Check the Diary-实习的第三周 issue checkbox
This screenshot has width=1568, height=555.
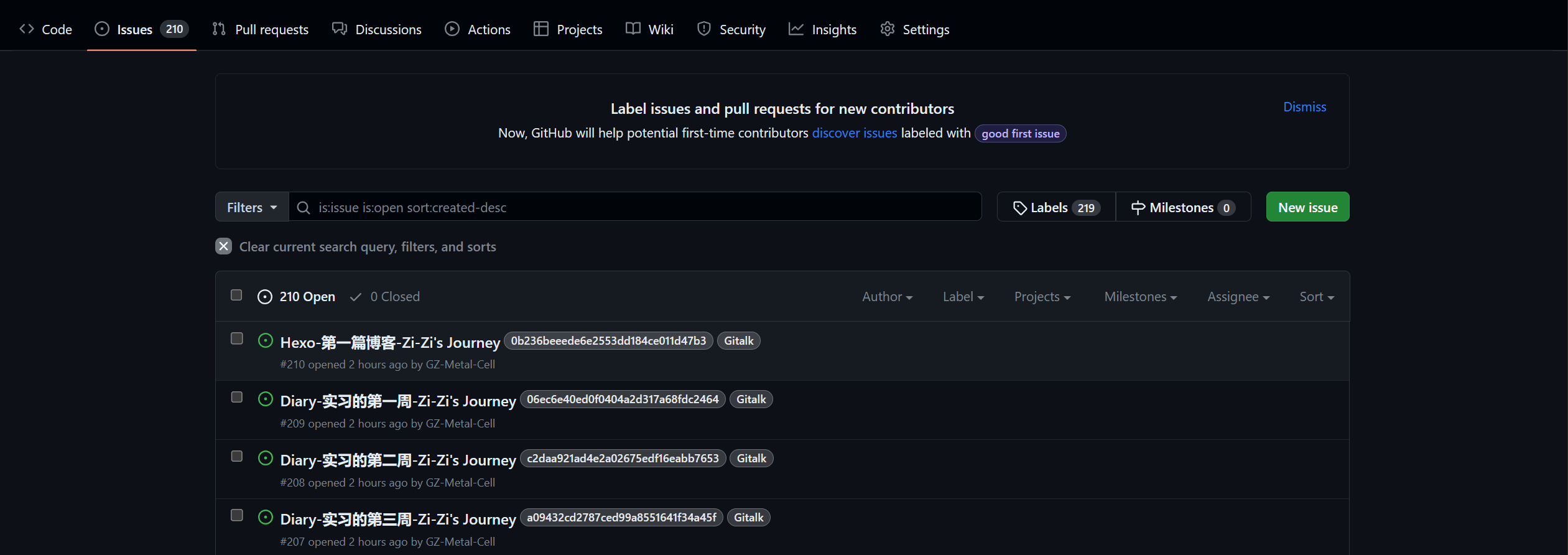coord(237,515)
